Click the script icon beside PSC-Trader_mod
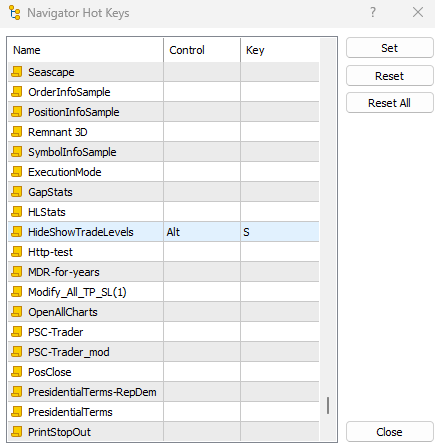The width and height of the screenshot is (435, 444). (x=17, y=352)
